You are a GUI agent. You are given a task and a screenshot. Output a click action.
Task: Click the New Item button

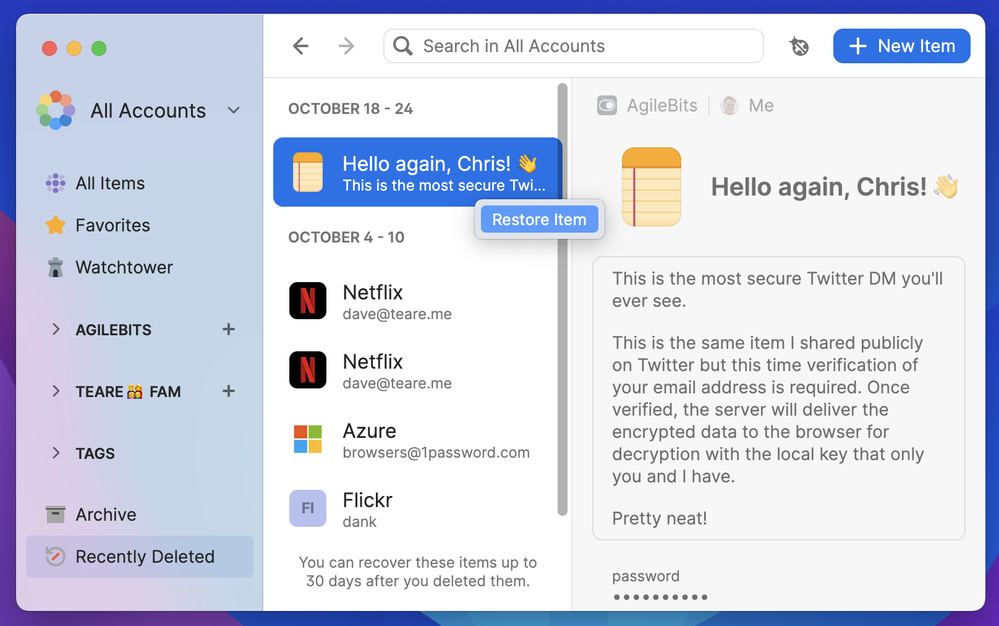[901, 46]
